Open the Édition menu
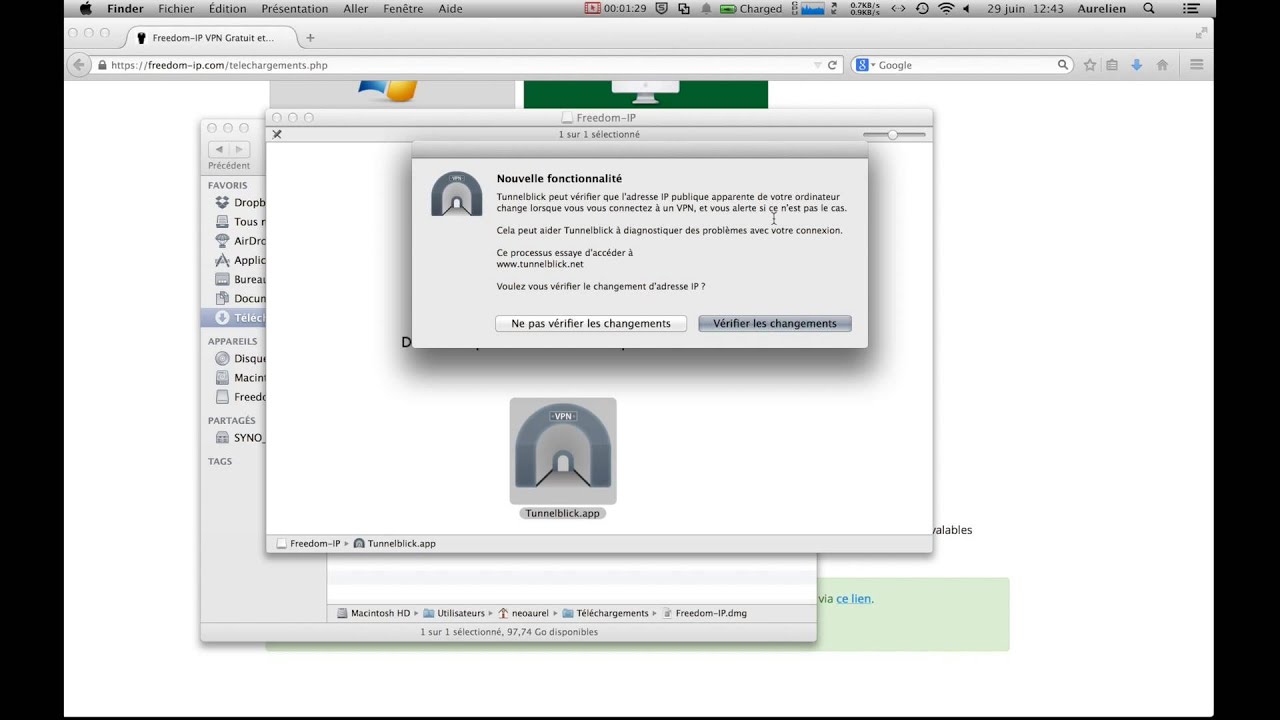Image resolution: width=1280 pixels, height=720 pixels. (228, 9)
